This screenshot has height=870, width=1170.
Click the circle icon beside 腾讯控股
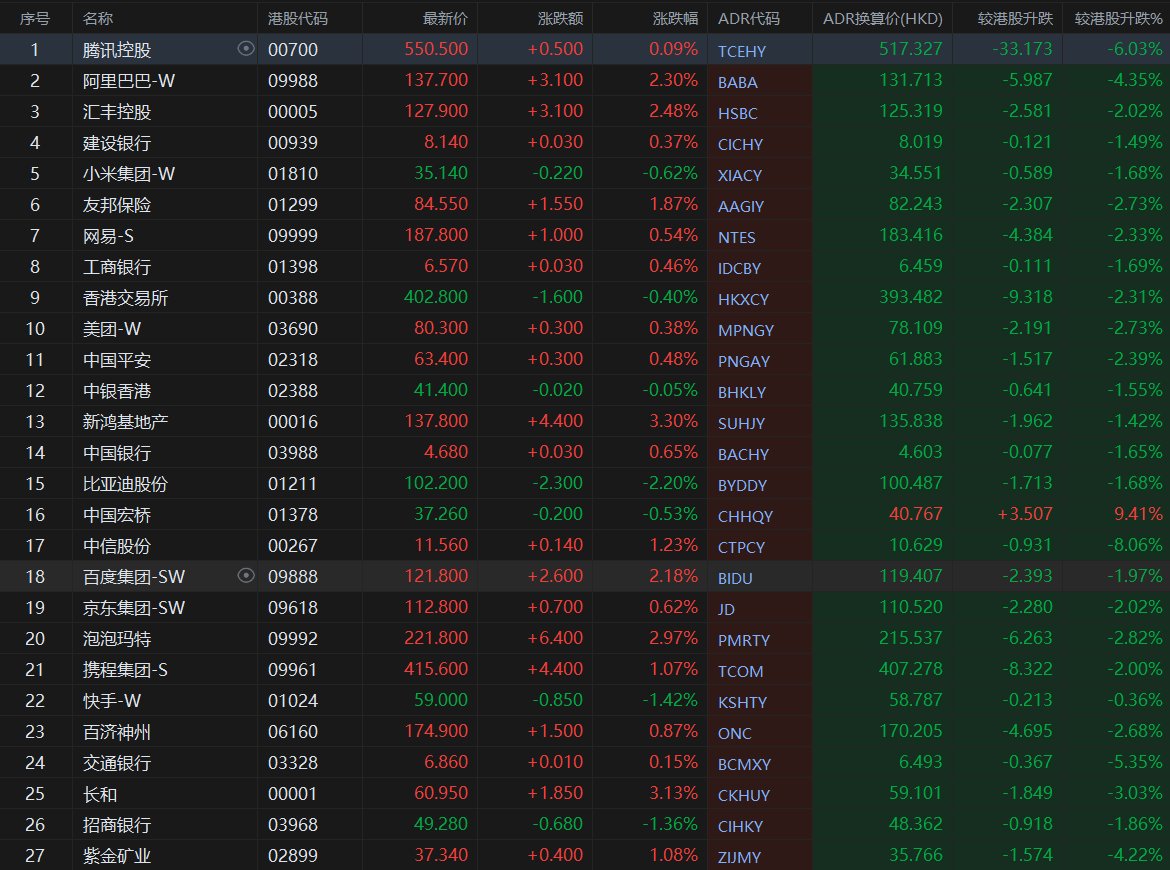click(246, 49)
